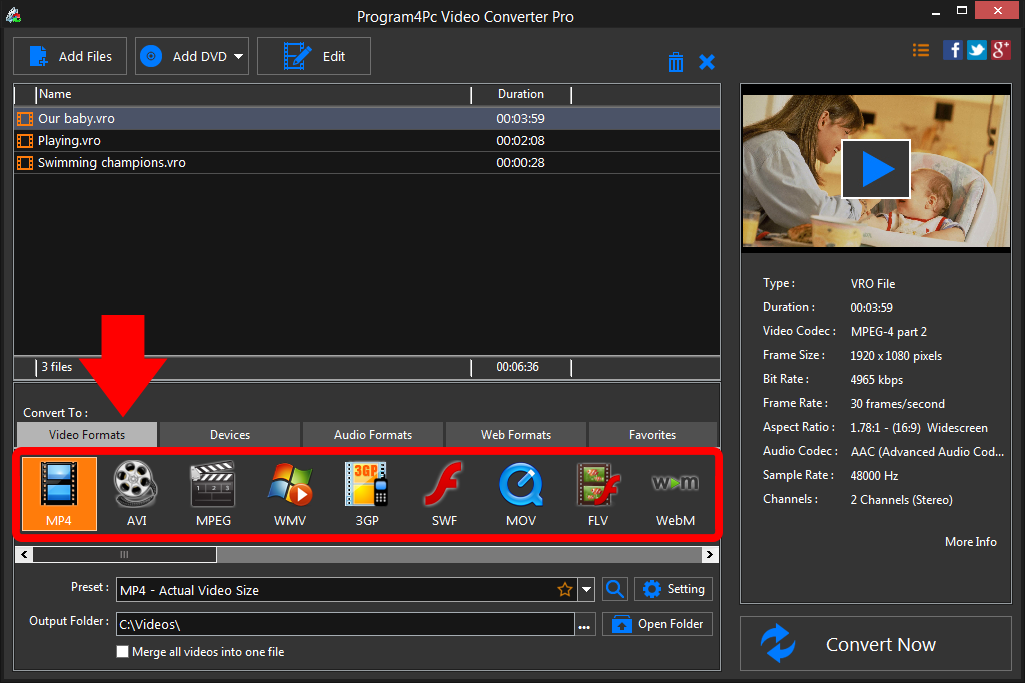The width and height of the screenshot is (1025, 683).
Task: Mark preset as favorite with star
Action: (x=565, y=590)
